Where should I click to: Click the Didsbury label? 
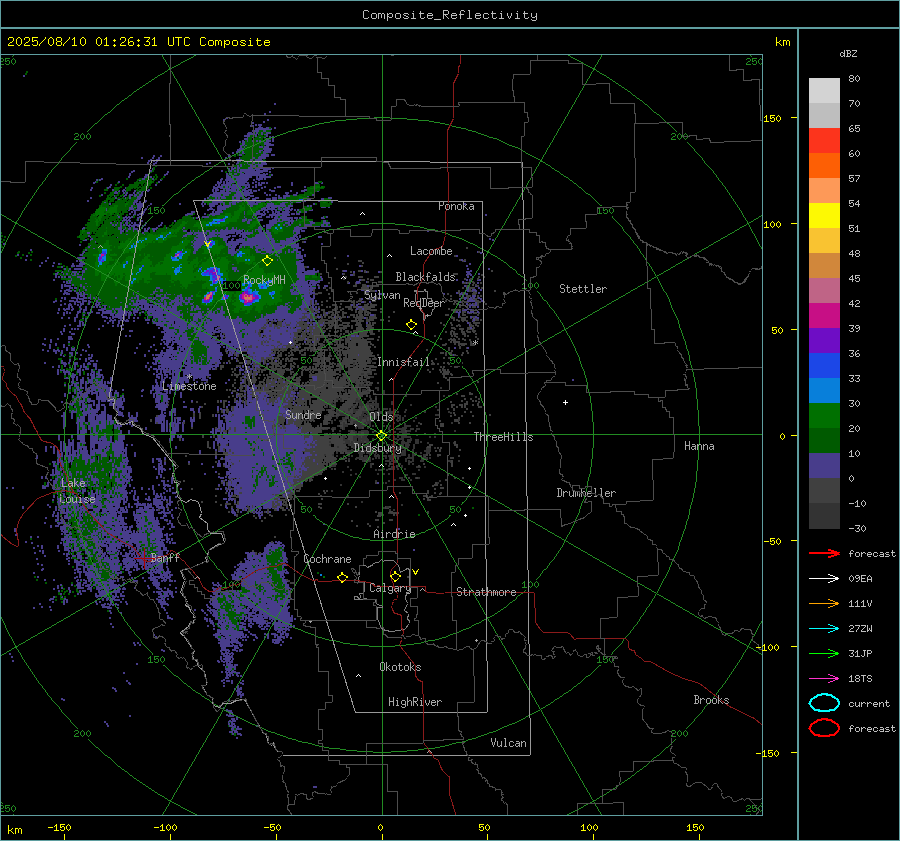click(x=377, y=448)
